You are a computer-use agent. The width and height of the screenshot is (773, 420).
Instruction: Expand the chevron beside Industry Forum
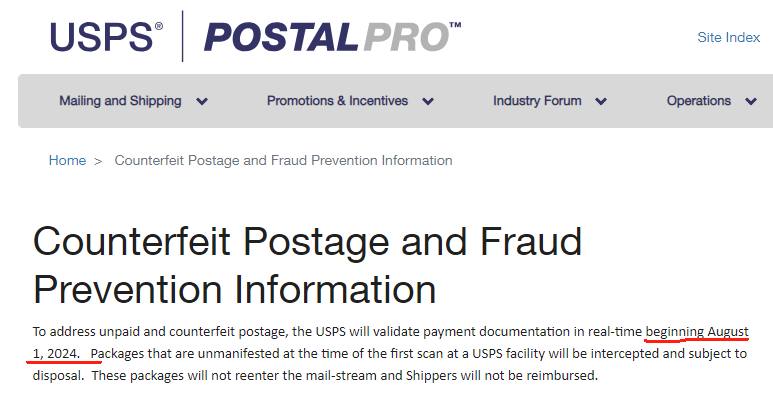[x=600, y=102]
